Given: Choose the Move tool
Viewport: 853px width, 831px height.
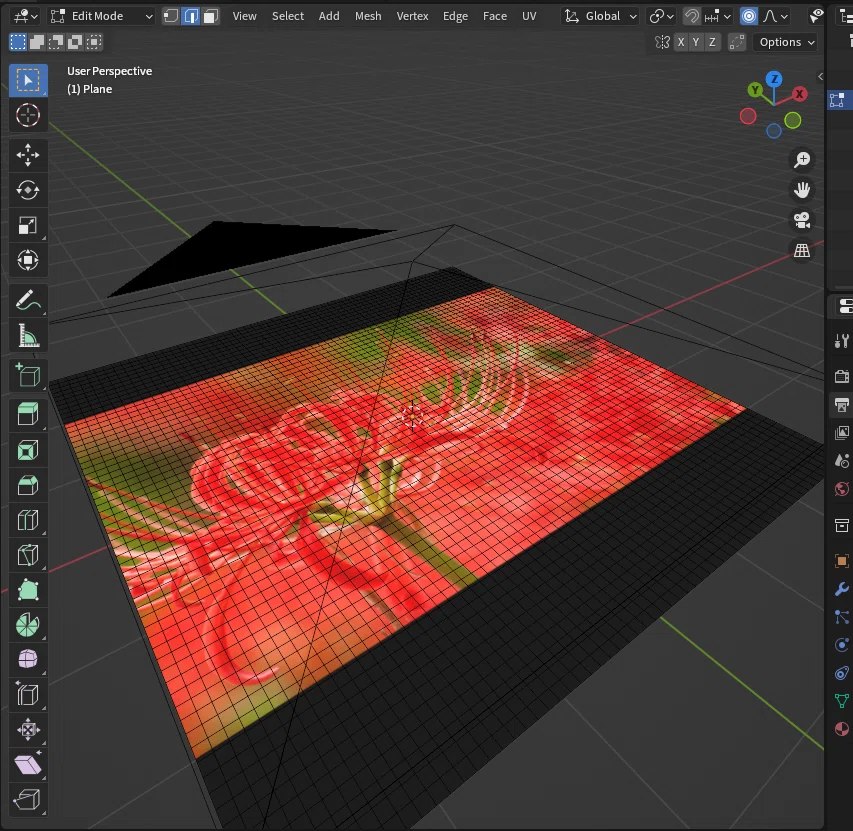Looking at the screenshot, I should tap(28, 156).
